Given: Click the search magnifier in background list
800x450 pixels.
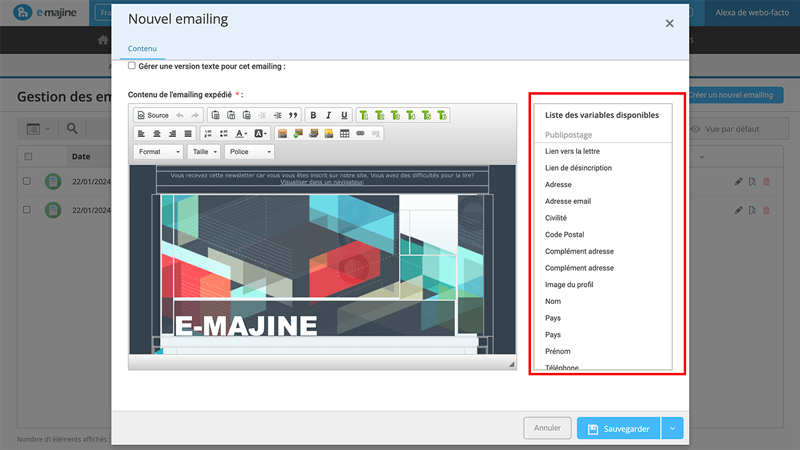Looking at the screenshot, I should [x=72, y=129].
